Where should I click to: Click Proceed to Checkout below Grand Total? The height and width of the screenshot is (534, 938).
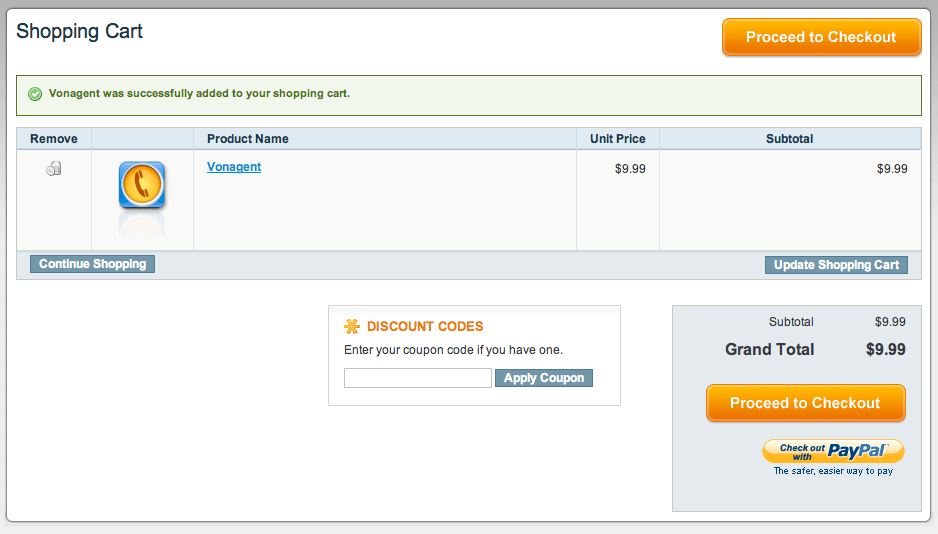(x=805, y=403)
